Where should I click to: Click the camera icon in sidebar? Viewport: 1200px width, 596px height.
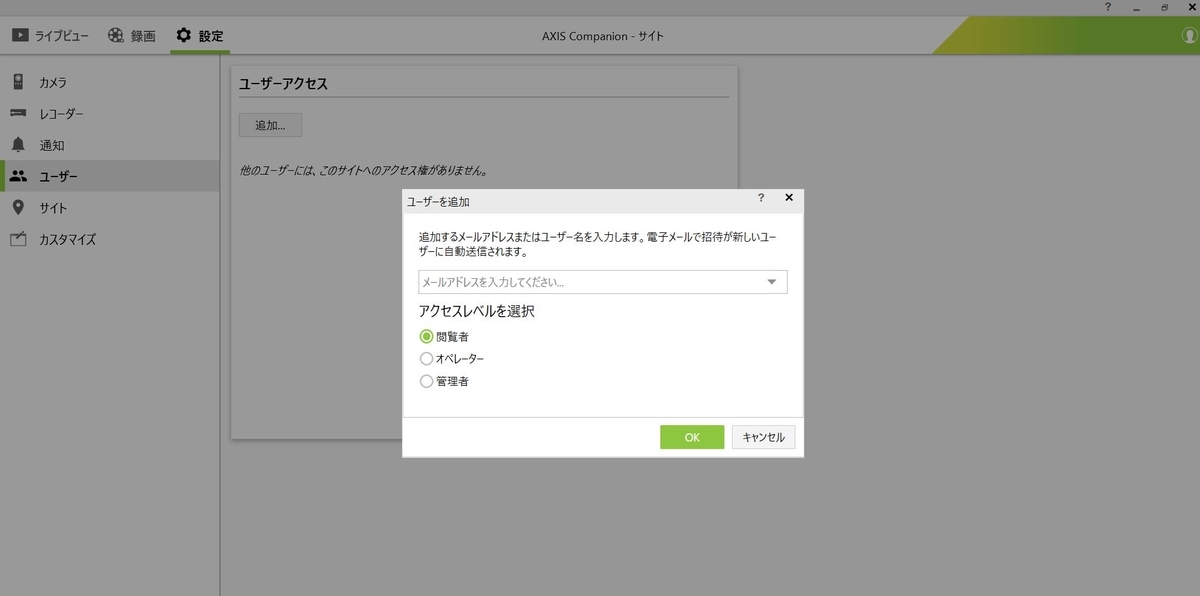click(18, 82)
